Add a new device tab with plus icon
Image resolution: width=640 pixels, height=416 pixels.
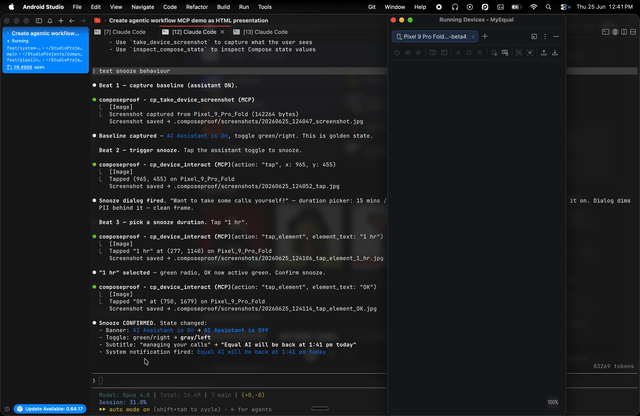click(485, 36)
